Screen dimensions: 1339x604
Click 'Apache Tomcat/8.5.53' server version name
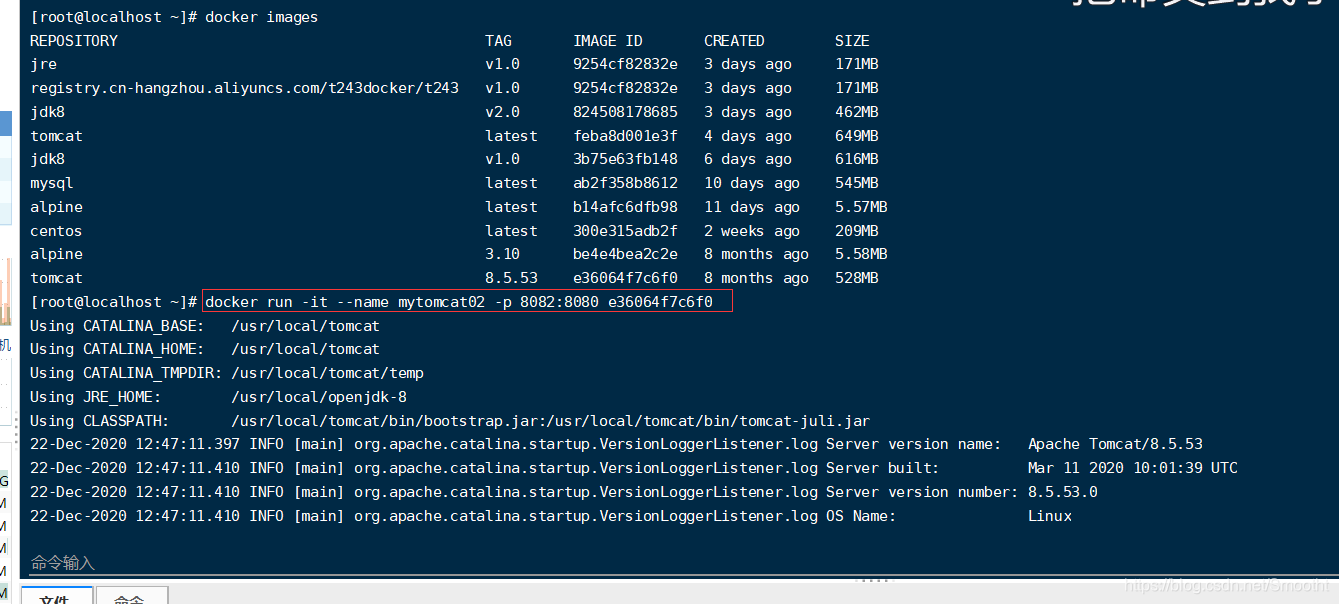1115,444
